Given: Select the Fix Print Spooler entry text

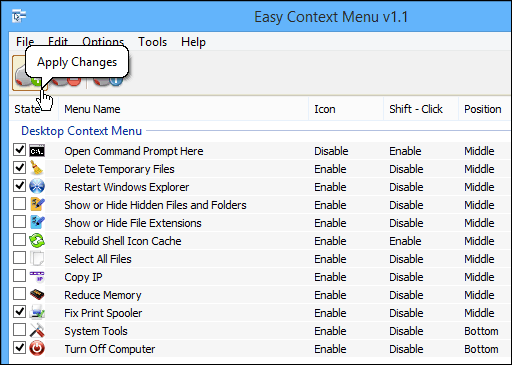Looking at the screenshot, I should pyautogui.click(x=103, y=313).
